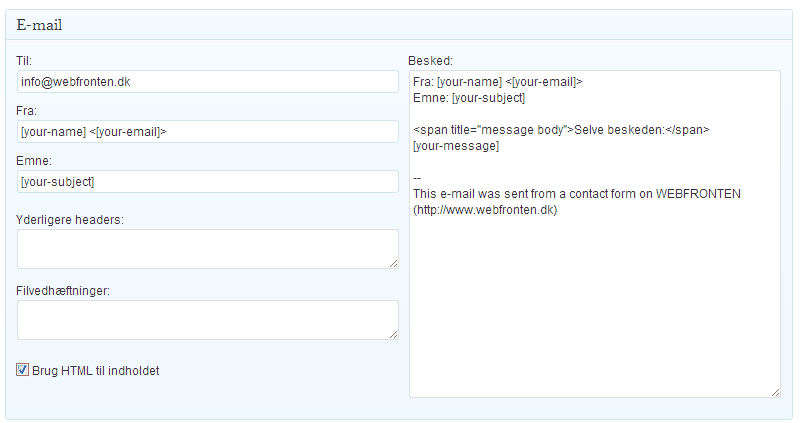Click the Yderligere headers resize grip icon

coord(393,264)
